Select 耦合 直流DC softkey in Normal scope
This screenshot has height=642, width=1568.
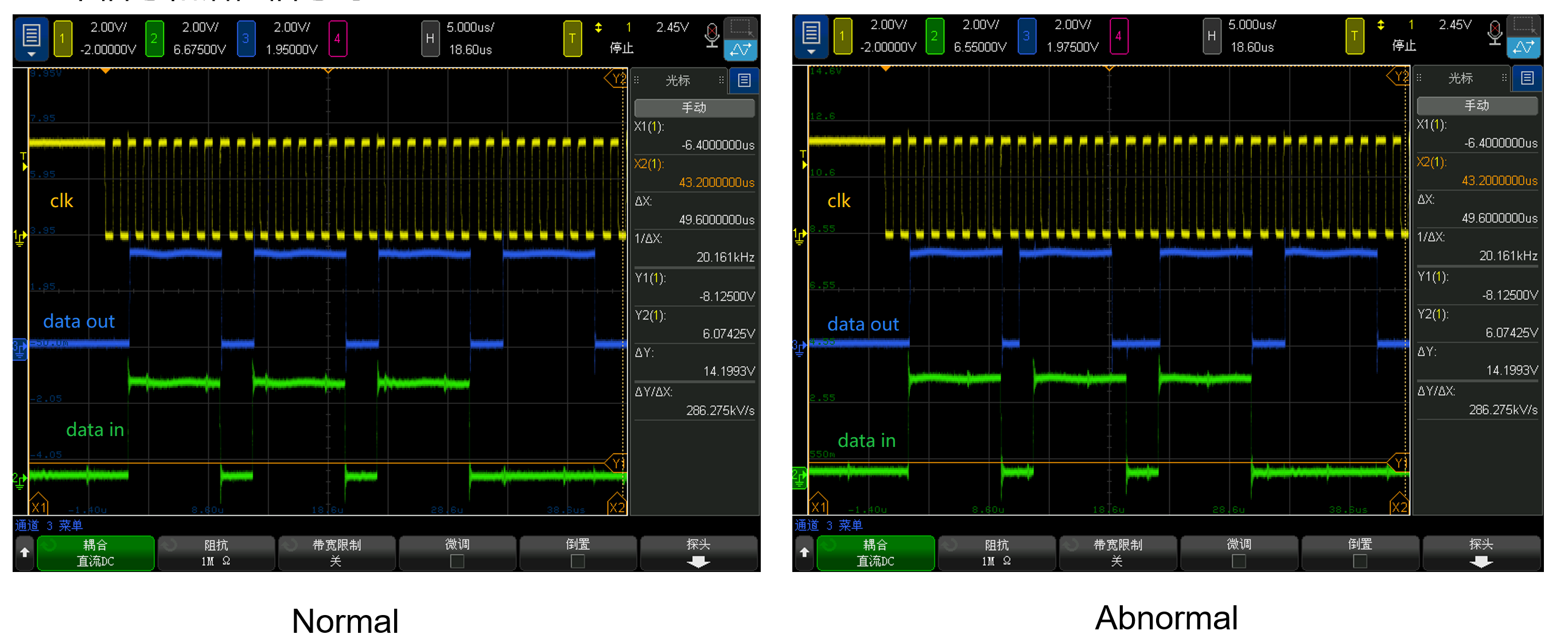click(x=96, y=552)
